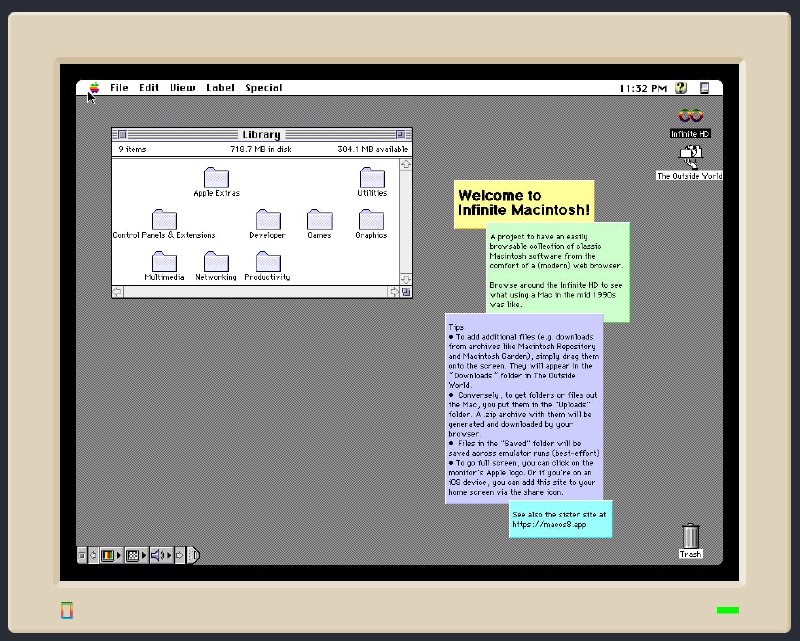
Task: Click the 11:32 PM menu bar clock
Action: pos(643,88)
